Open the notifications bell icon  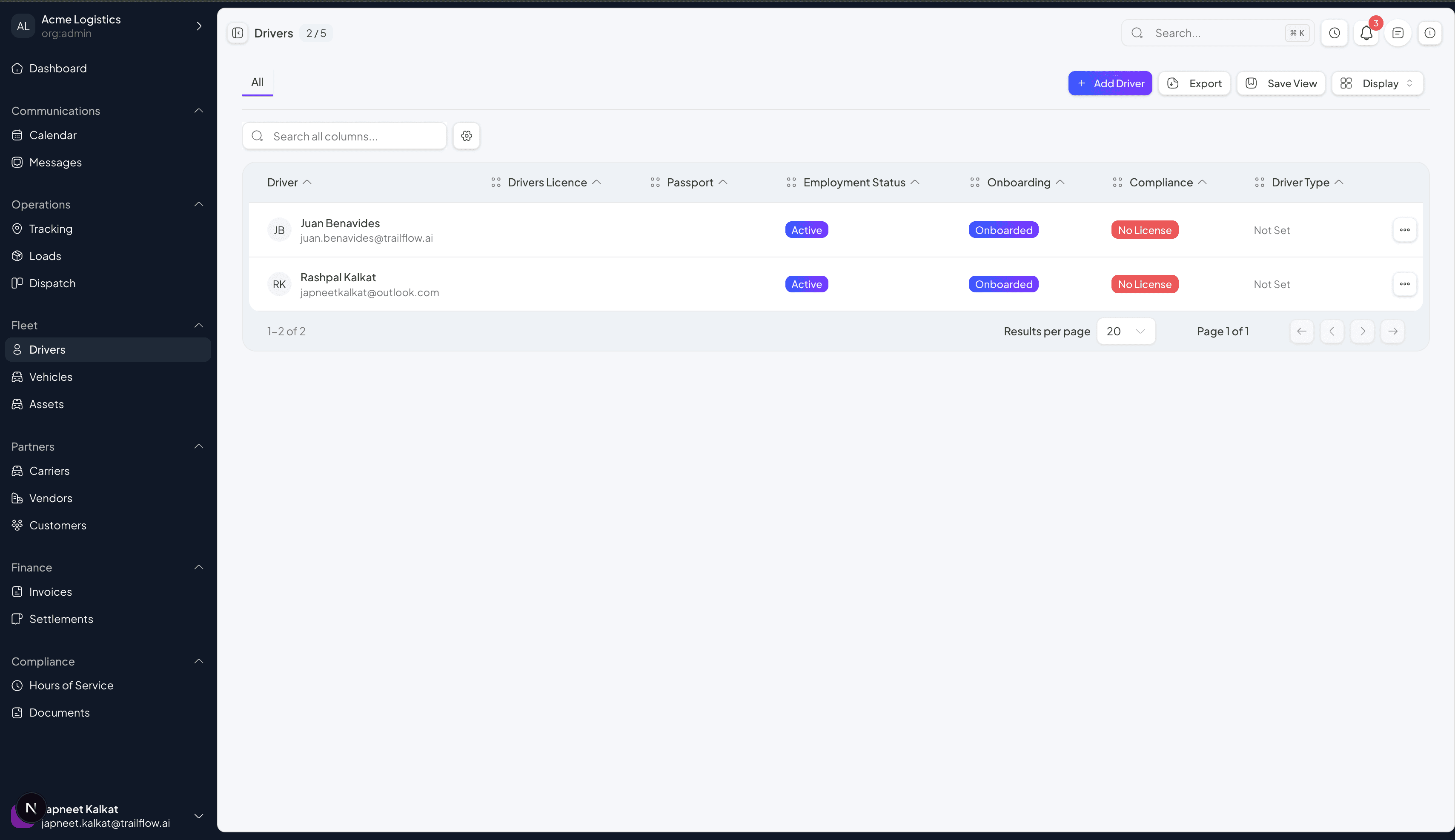pyautogui.click(x=1366, y=33)
